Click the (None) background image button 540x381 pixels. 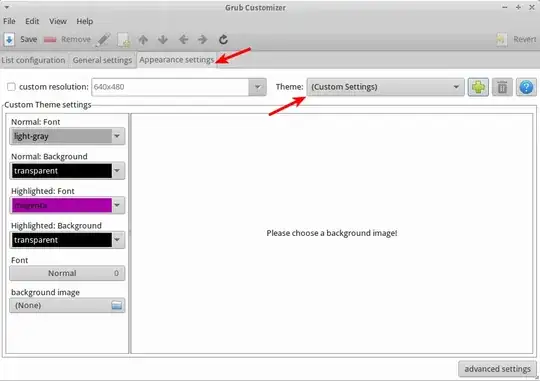point(67,306)
